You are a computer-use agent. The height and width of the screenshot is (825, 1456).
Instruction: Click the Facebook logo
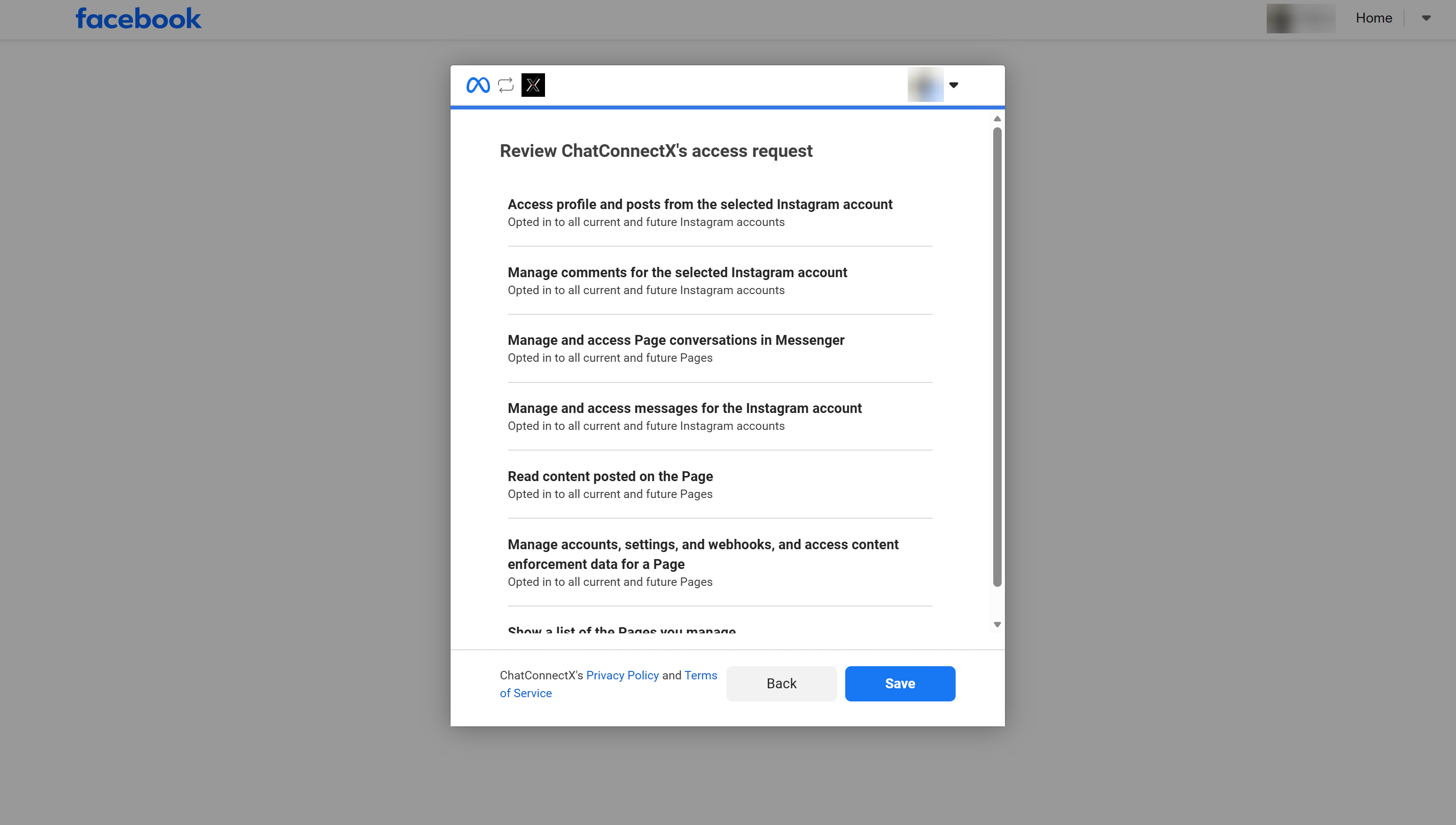coord(138,18)
